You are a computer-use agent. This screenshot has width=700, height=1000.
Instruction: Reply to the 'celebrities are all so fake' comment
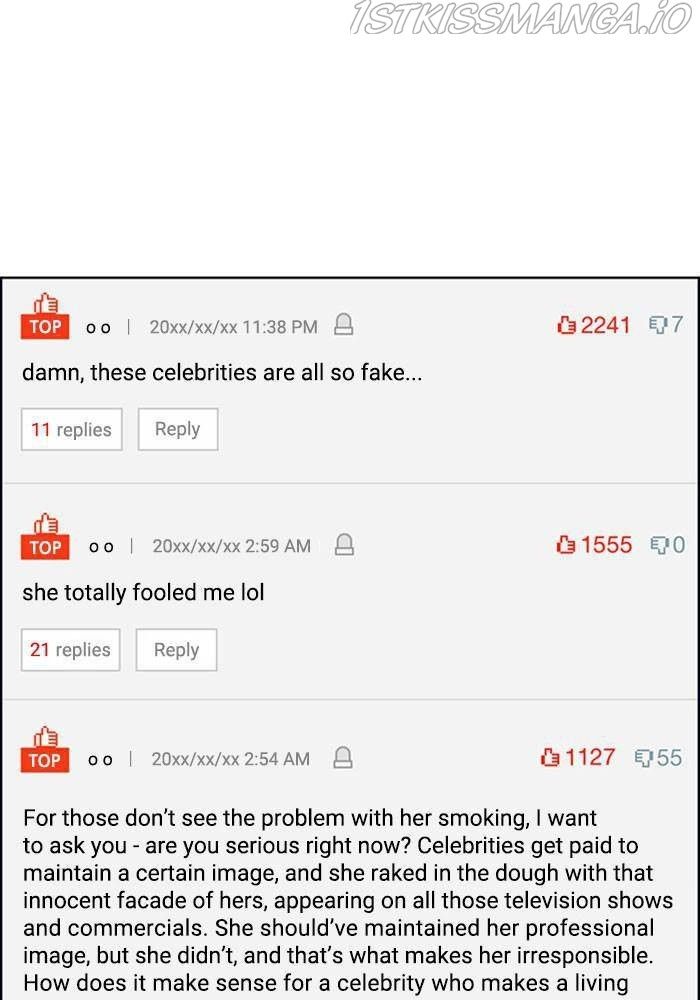[177, 429]
